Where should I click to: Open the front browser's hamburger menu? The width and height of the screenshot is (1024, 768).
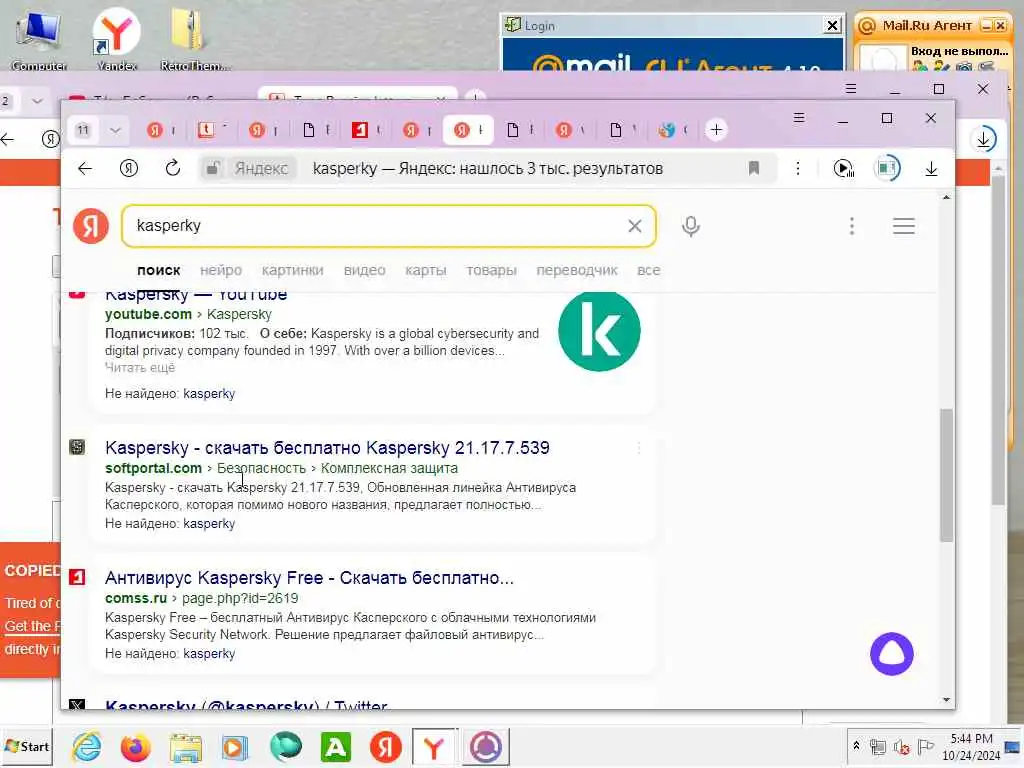point(799,118)
